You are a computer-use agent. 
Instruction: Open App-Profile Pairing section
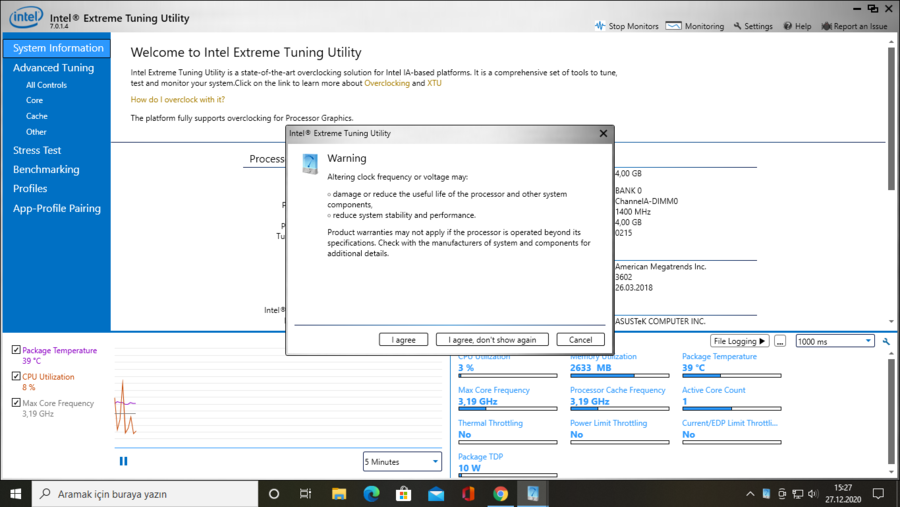(x=57, y=208)
